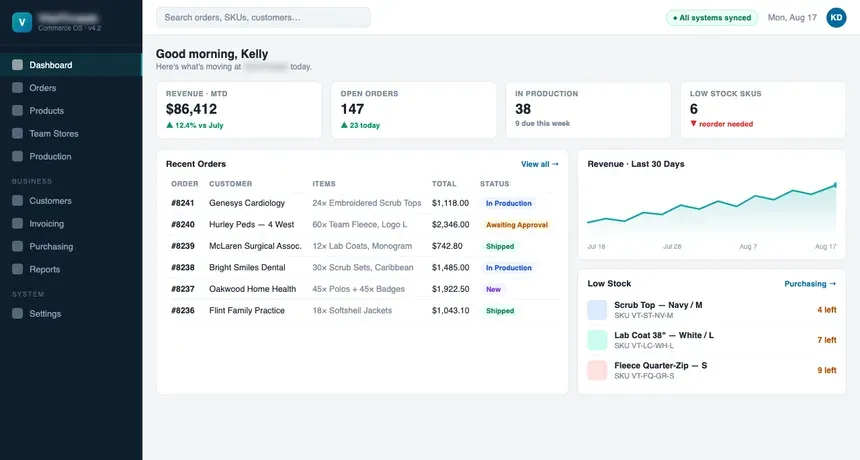Follow the Purchasing link in Low Stock
Image resolution: width=860 pixels, height=460 pixels.
click(810, 283)
